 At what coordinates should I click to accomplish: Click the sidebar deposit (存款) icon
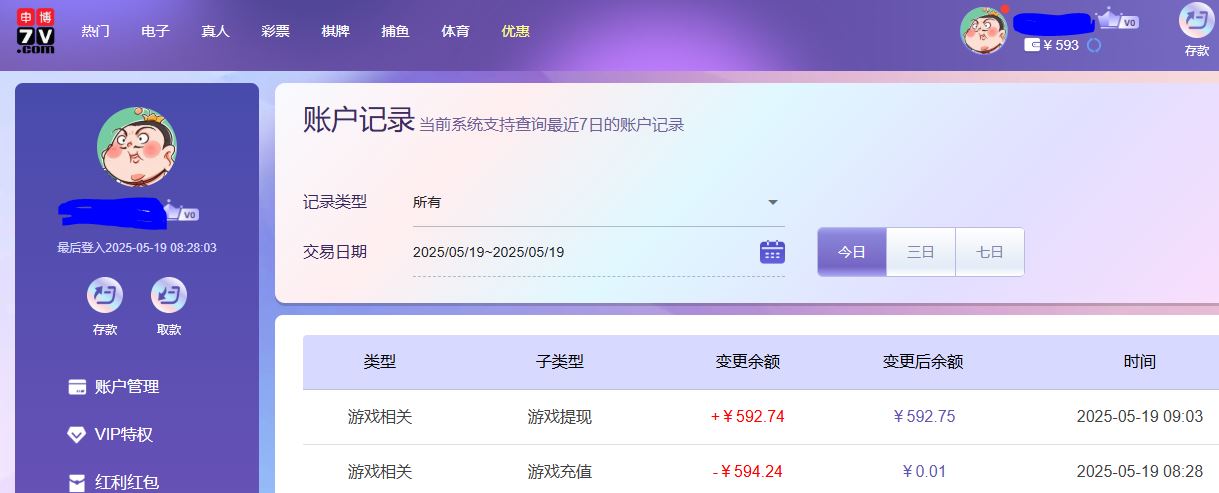tap(105, 296)
